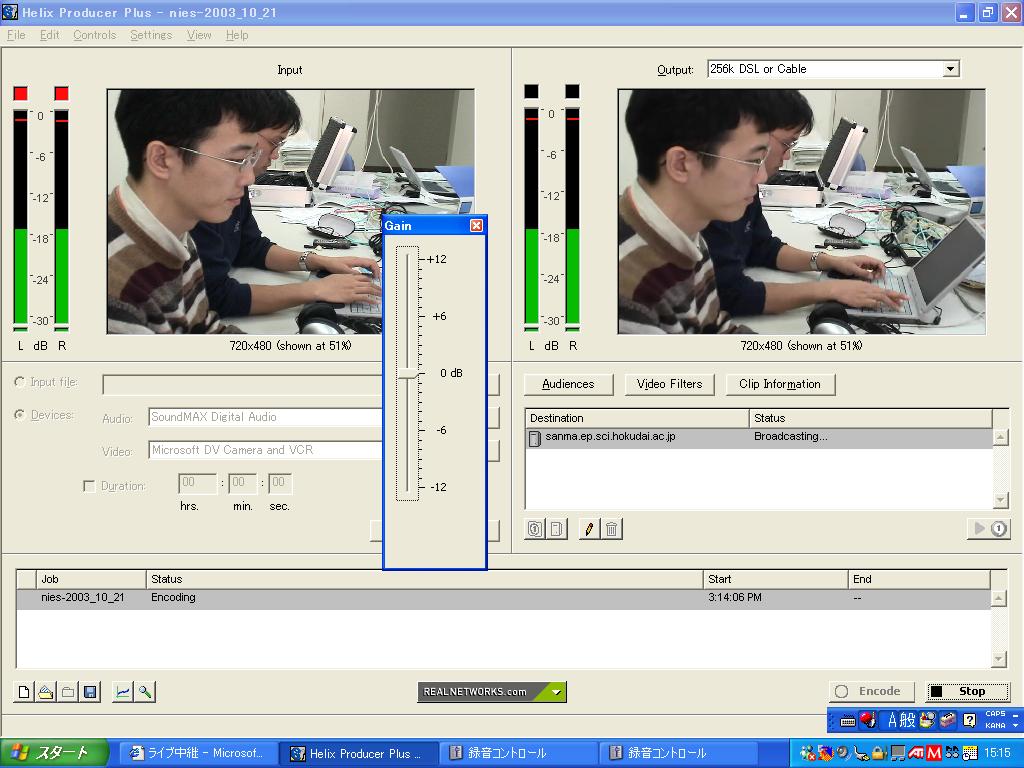Click the Video Filters button
Viewport: 1024px width, 768px height.
(x=669, y=384)
